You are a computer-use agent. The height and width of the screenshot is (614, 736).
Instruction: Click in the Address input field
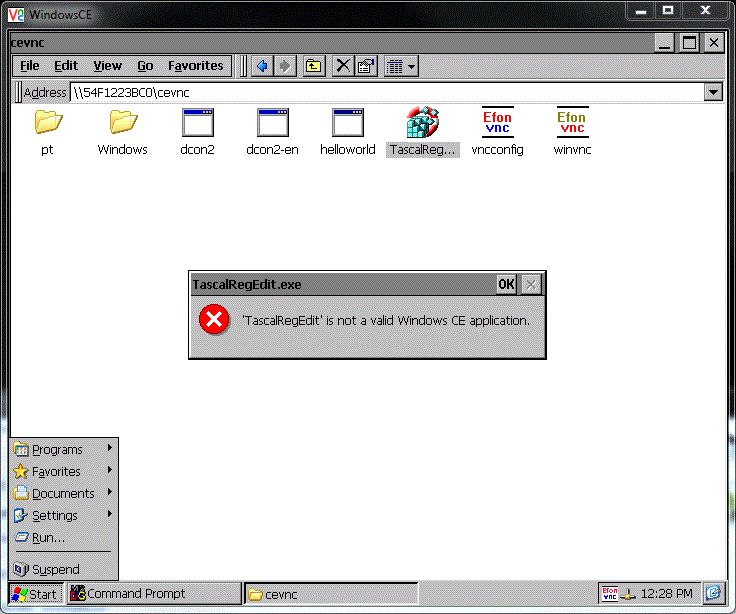tap(387, 92)
